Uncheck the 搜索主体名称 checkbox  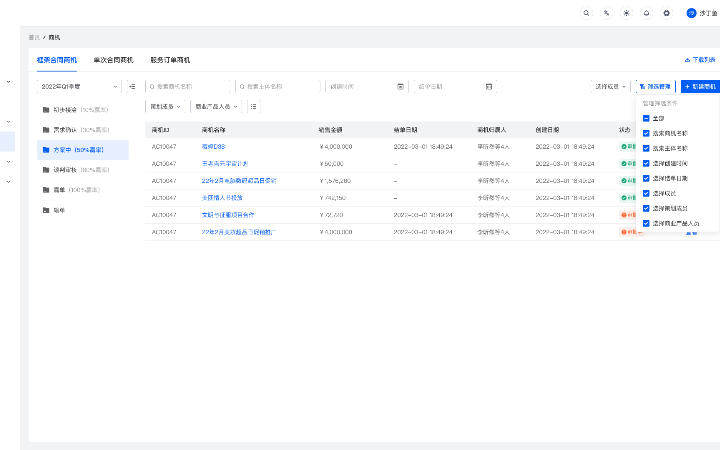coord(646,148)
